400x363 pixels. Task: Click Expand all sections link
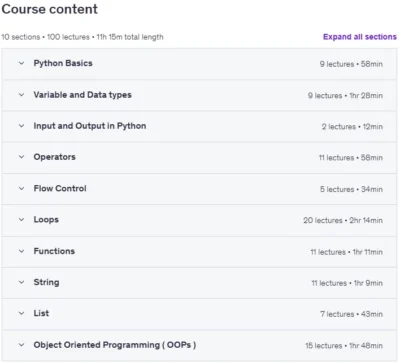(360, 37)
